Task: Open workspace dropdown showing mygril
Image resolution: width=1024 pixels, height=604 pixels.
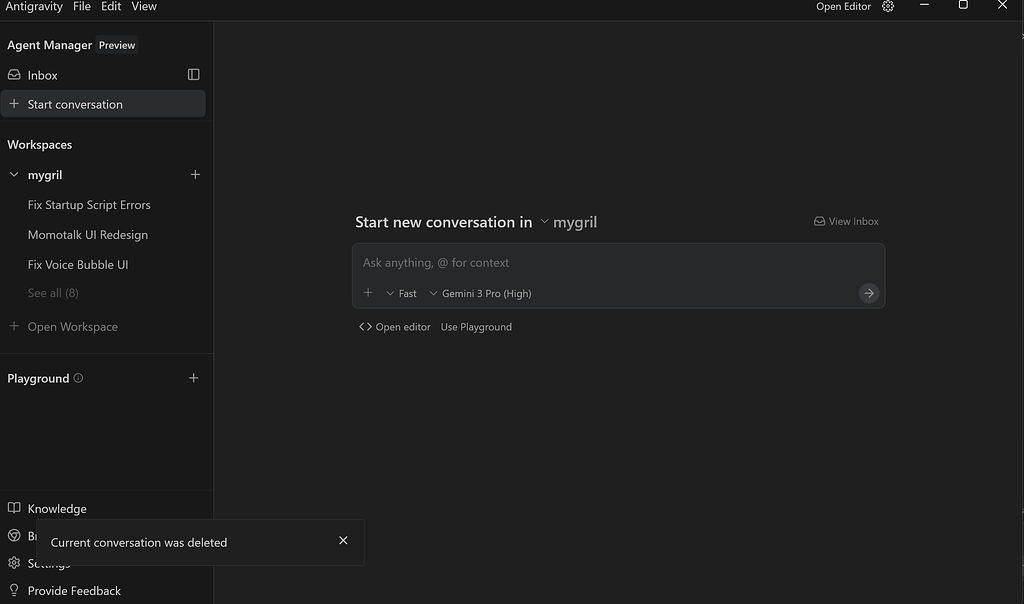Action: pyautogui.click(x=568, y=222)
